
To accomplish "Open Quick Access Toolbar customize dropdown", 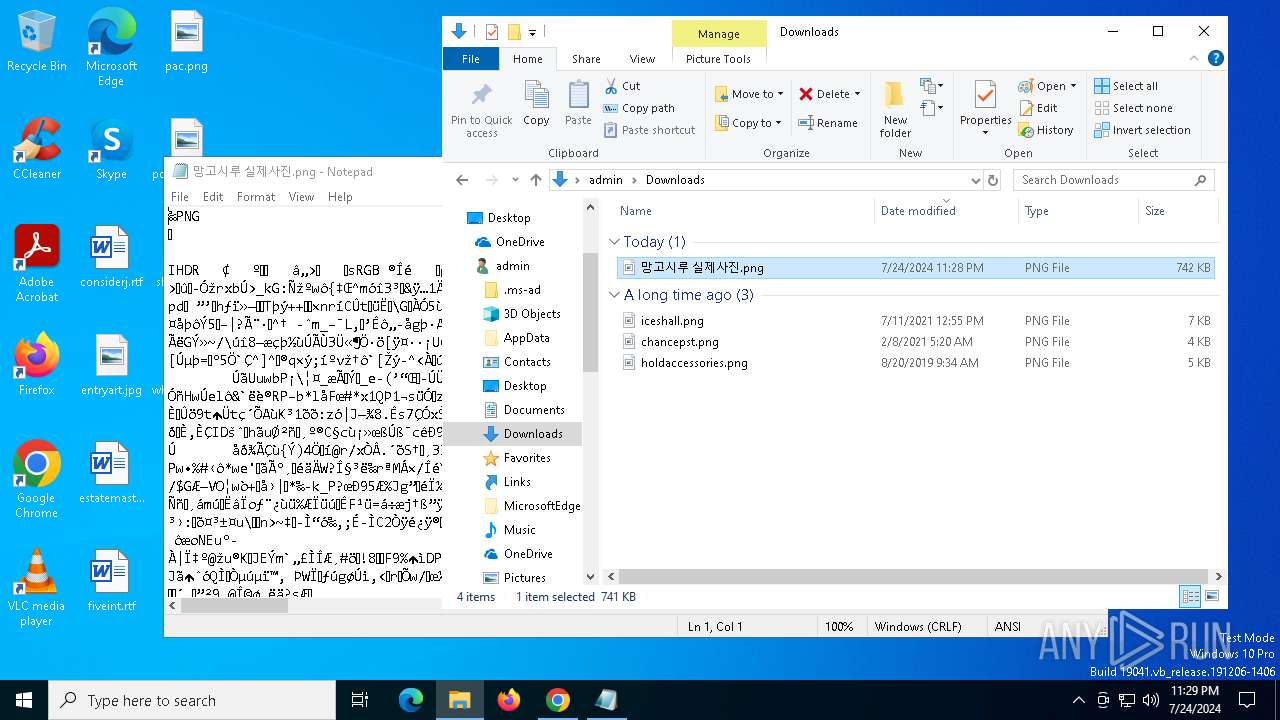I will (x=533, y=32).
